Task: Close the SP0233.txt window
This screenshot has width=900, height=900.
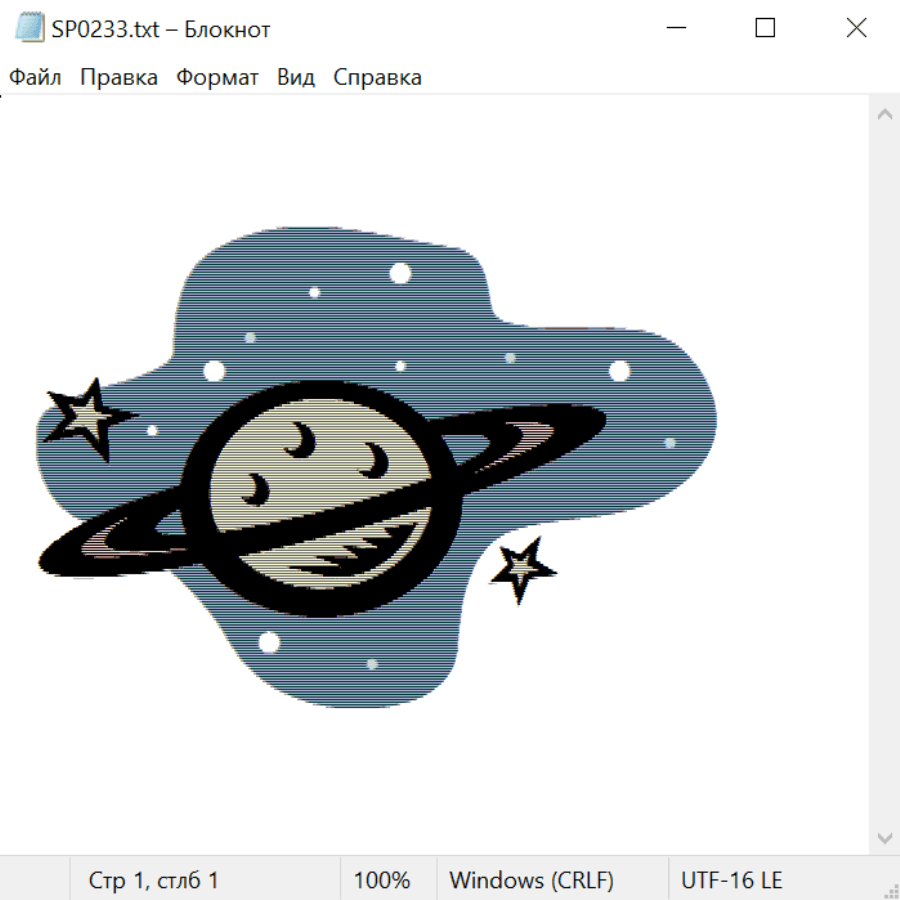Action: tap(856, 29)
